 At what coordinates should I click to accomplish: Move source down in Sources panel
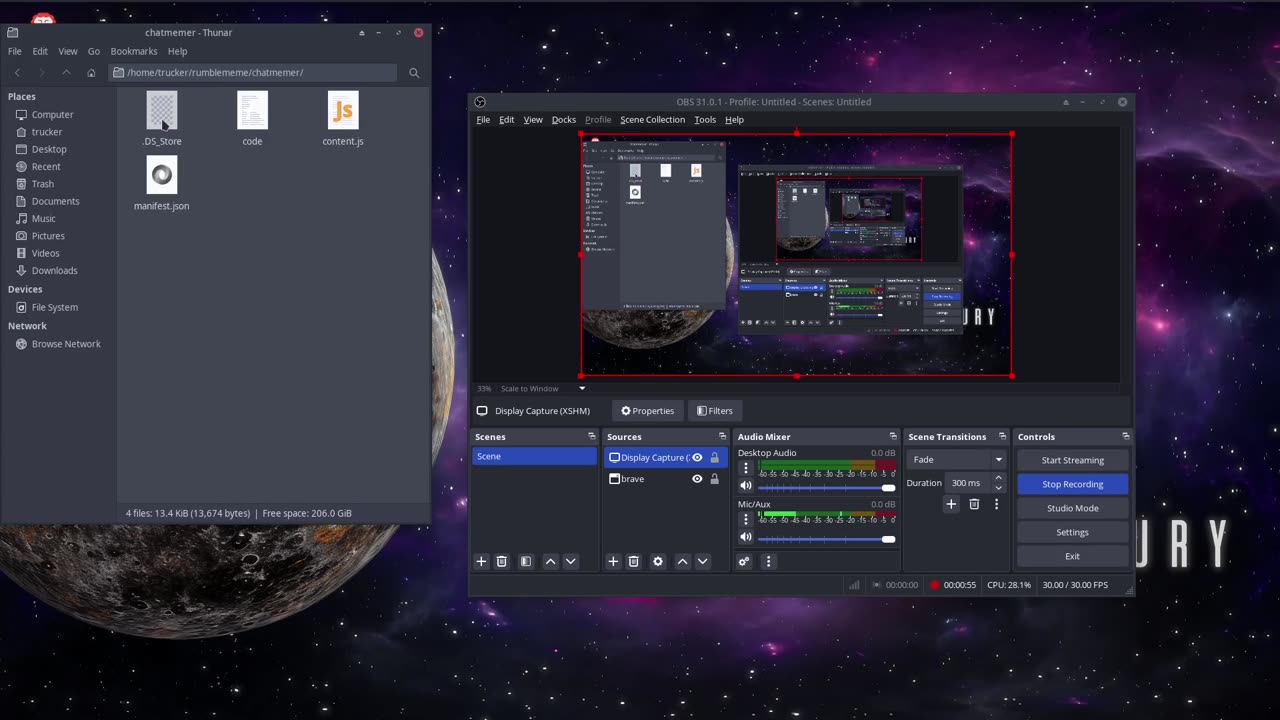[x=702, y=562]
